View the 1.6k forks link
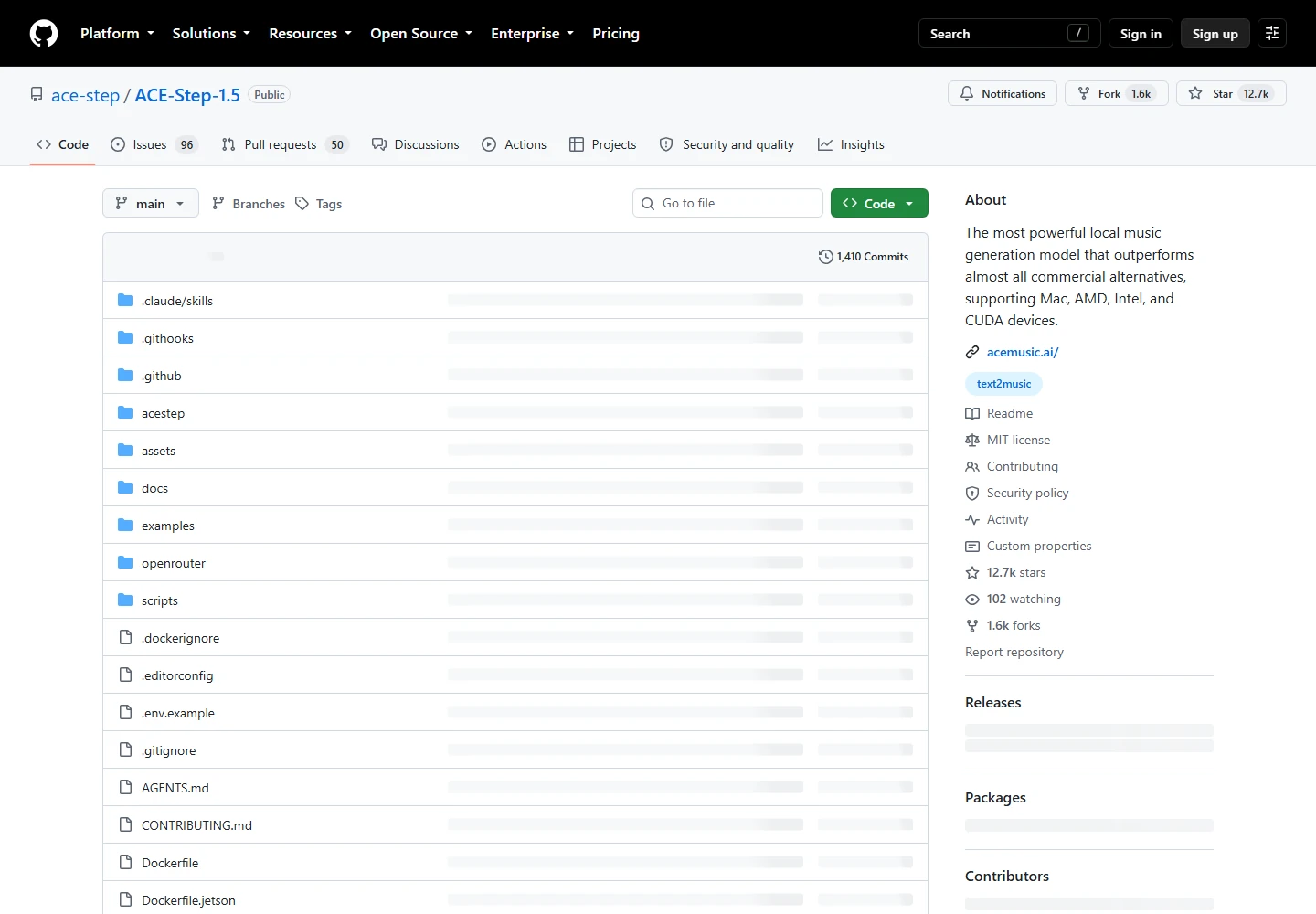Image resolution: width=1316 pixels, height=914 pixels. click(1003, 625)
